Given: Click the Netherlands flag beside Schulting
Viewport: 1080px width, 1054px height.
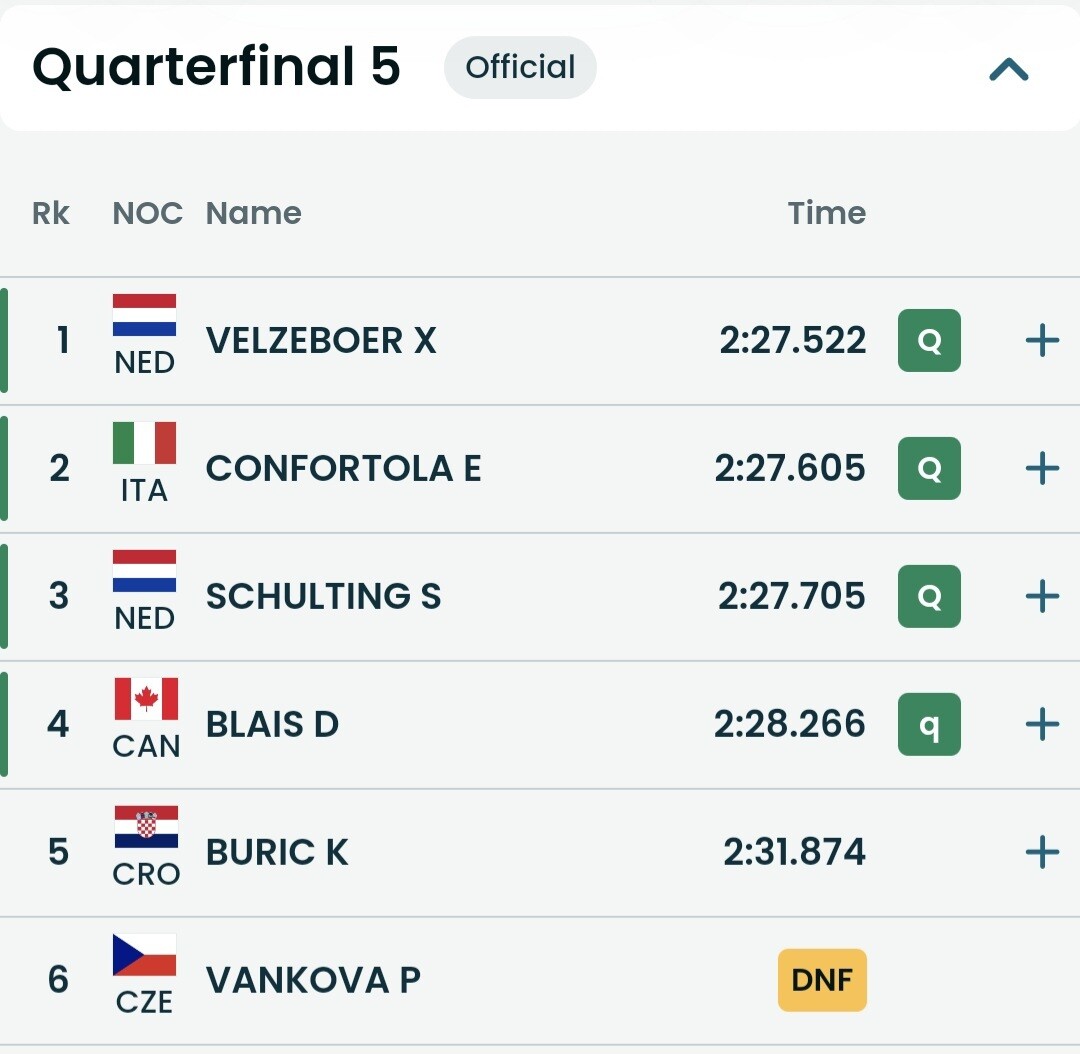Looking at the screenshot, I should (145, 571).
